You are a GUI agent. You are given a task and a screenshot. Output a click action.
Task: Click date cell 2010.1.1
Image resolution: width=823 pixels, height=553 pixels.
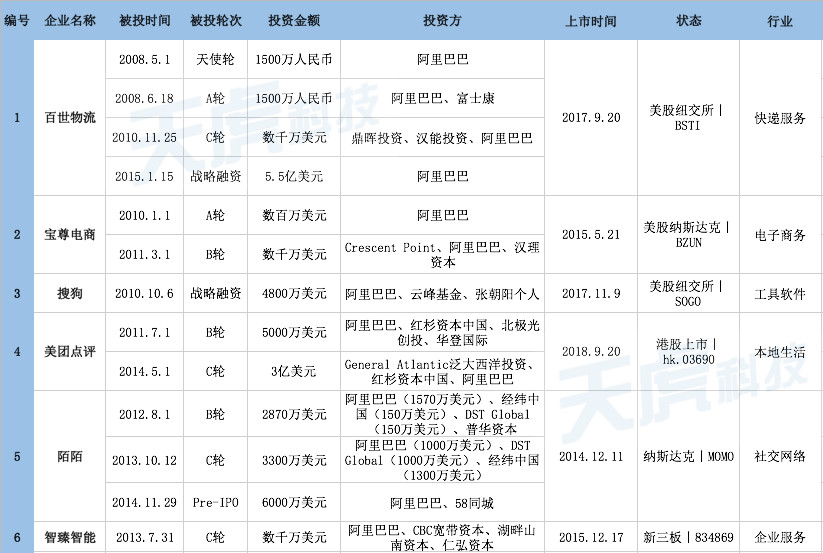click(x=144, y=215)
